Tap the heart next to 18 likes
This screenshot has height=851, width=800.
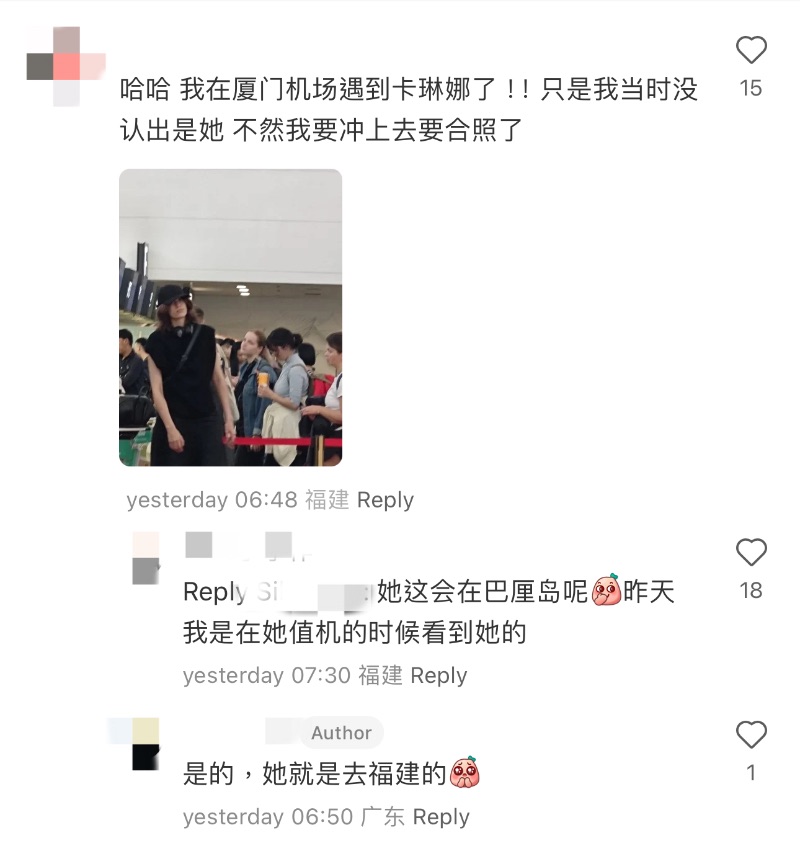[x=751, y=552]
